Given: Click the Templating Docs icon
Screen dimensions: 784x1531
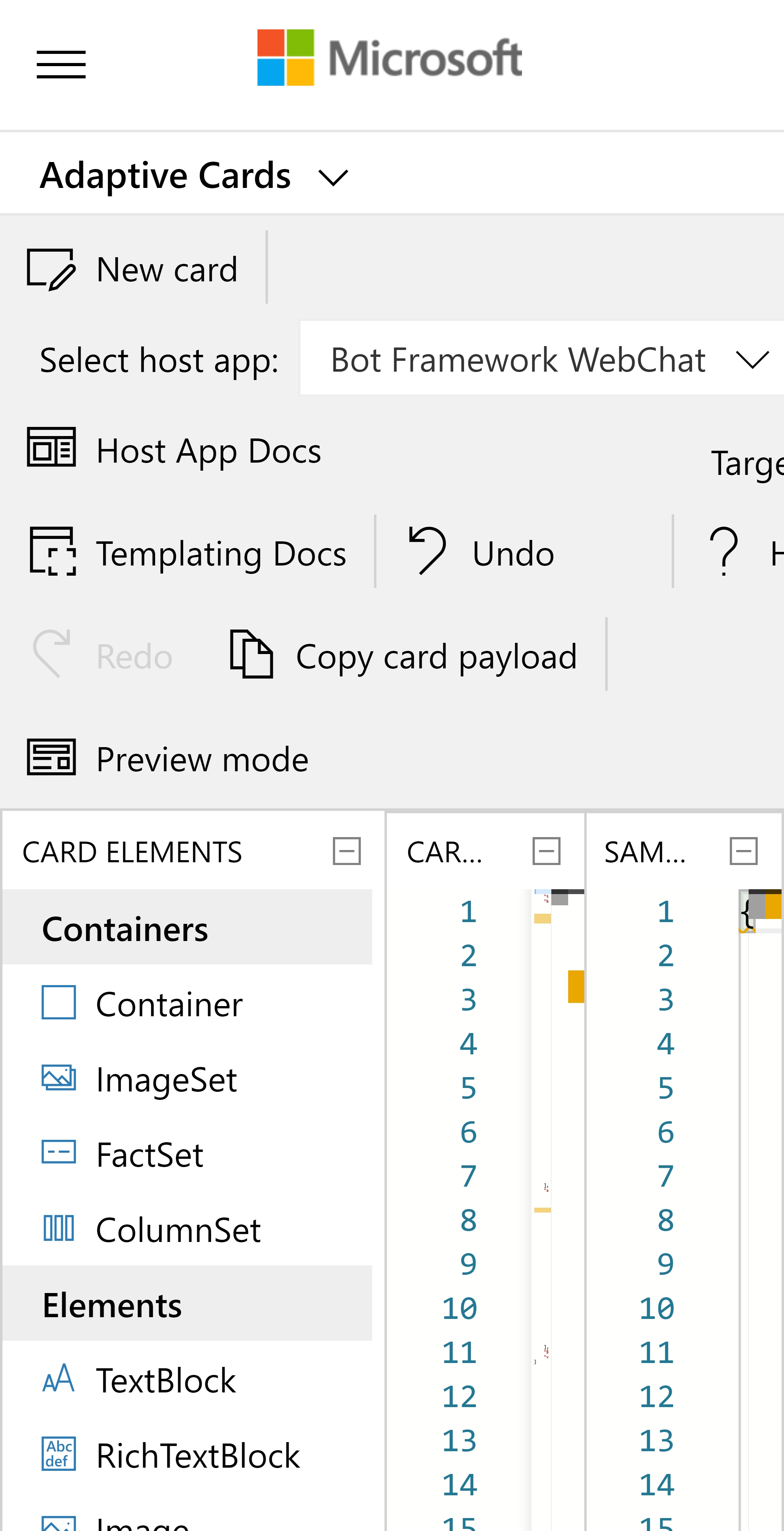Looking at the screenshot, I should click(x=53, y=551).
